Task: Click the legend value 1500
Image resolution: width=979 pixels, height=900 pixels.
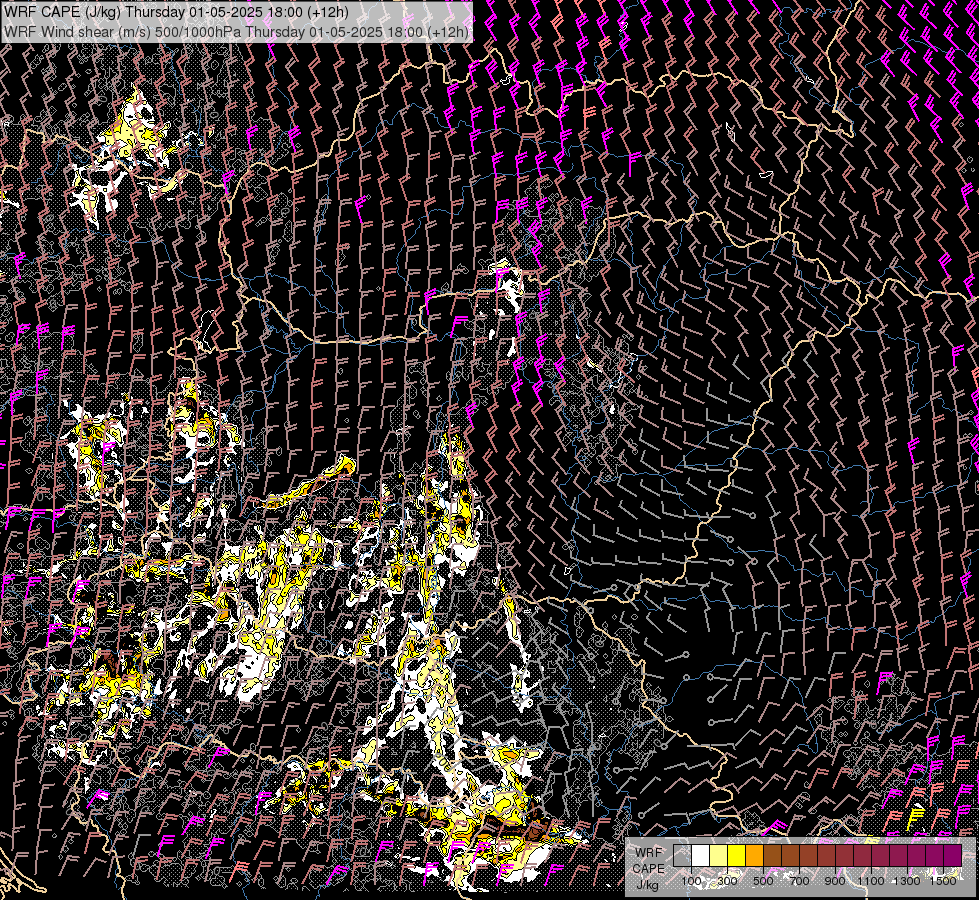Action: point(943,881)
